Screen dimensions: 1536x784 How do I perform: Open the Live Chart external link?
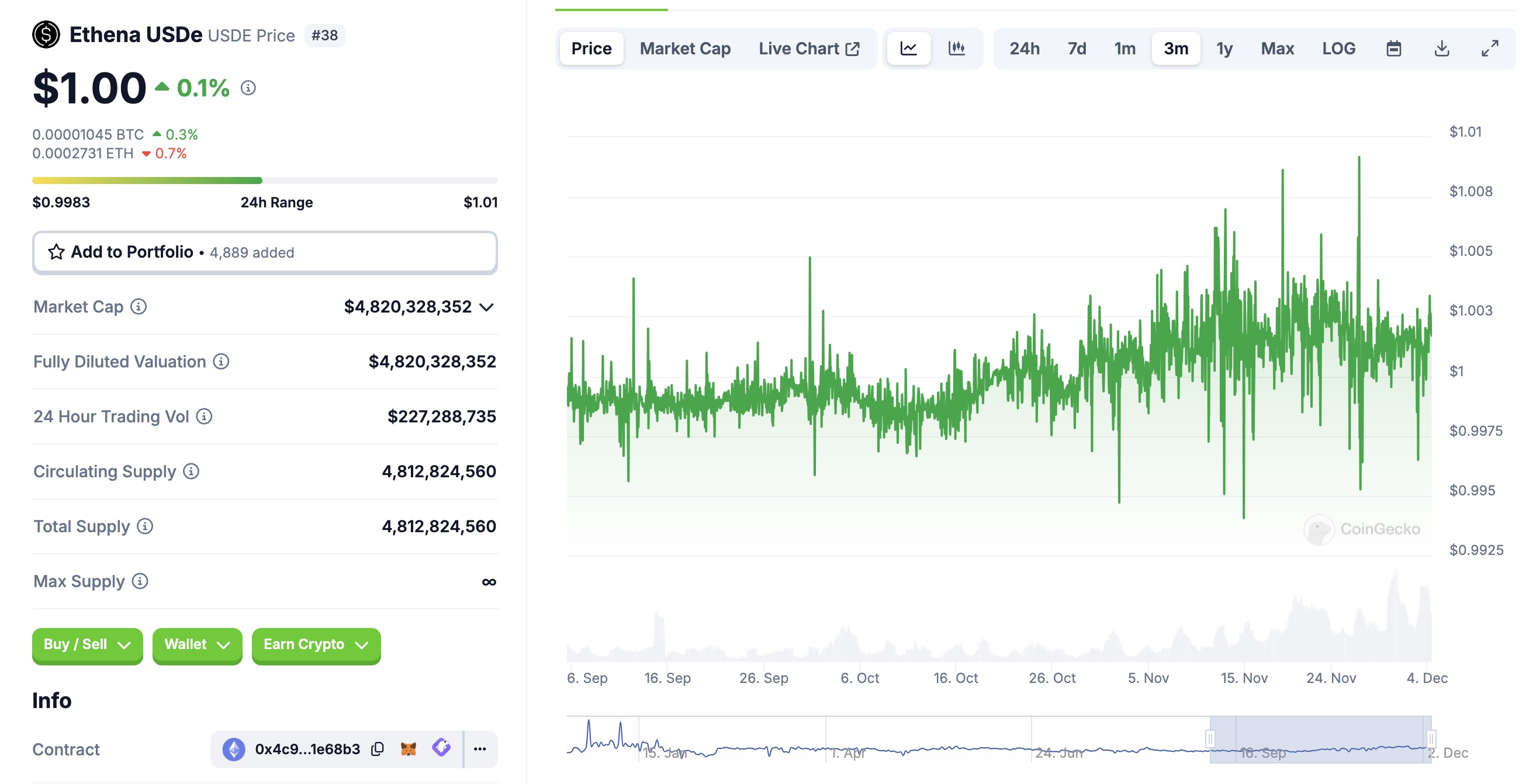808,48
